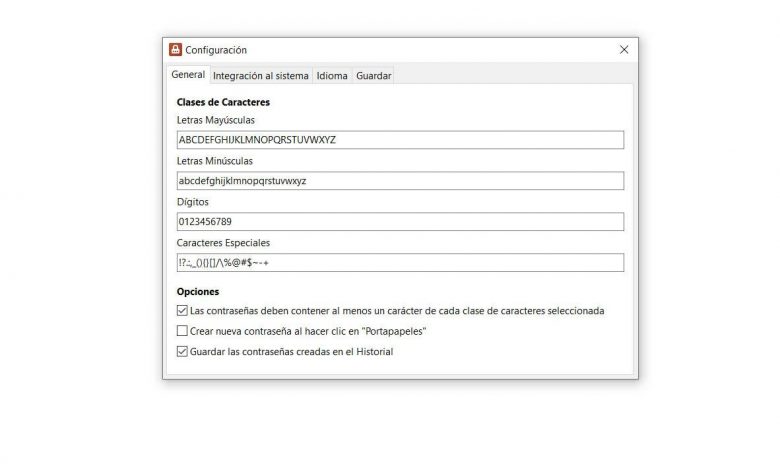Uncheck the one-character-per-class requirement checkbox

click(182, 311)
